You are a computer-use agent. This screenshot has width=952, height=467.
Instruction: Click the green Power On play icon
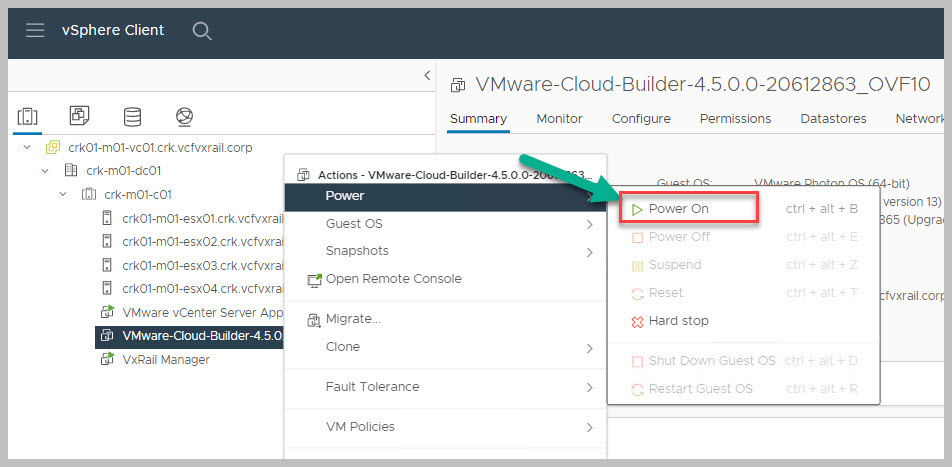pos(637,210)
